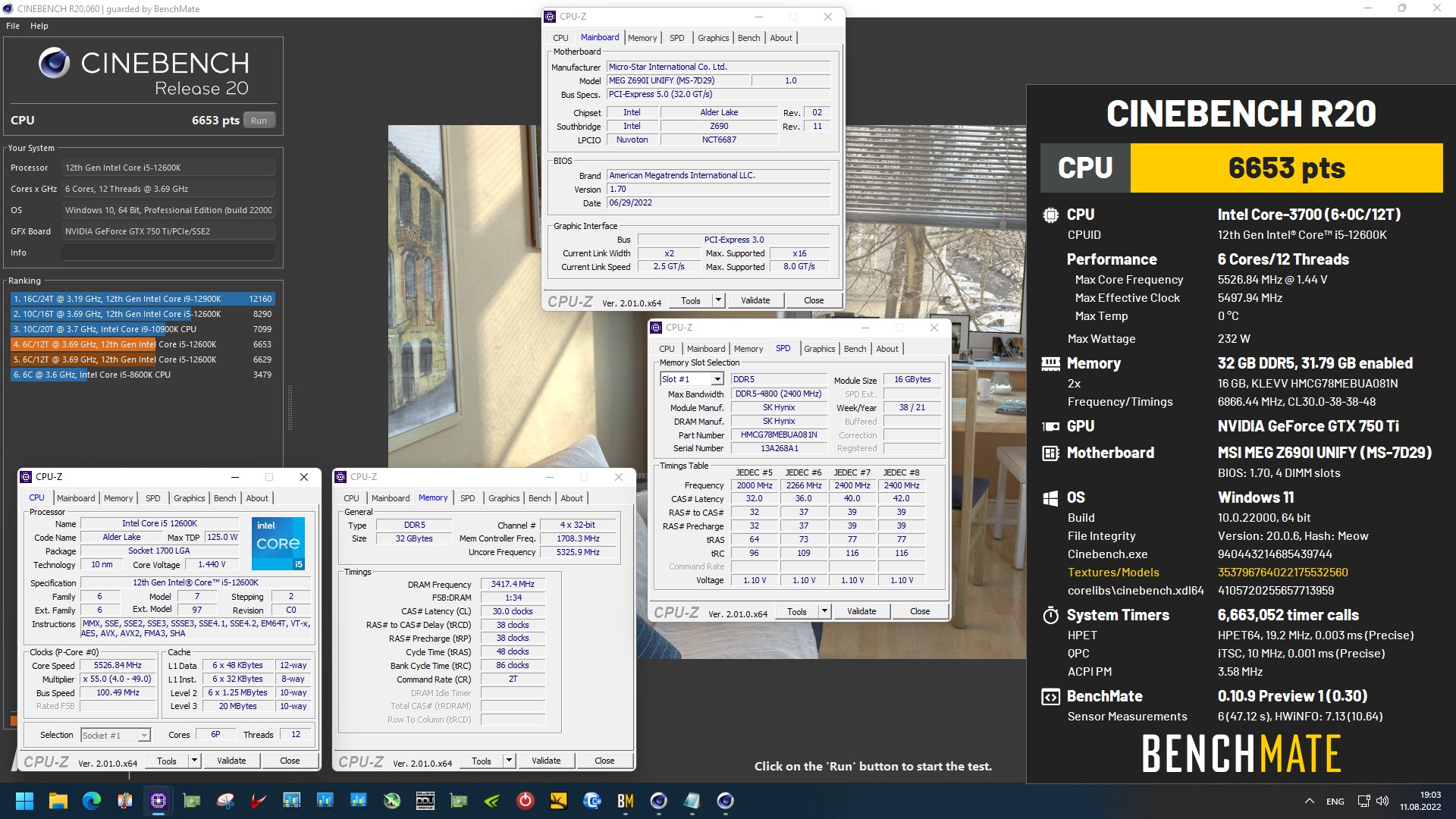Viewport: 1456px width, 819px height.
Task: Open the network icon in the system tray
Action: [x=1363, y=801]
